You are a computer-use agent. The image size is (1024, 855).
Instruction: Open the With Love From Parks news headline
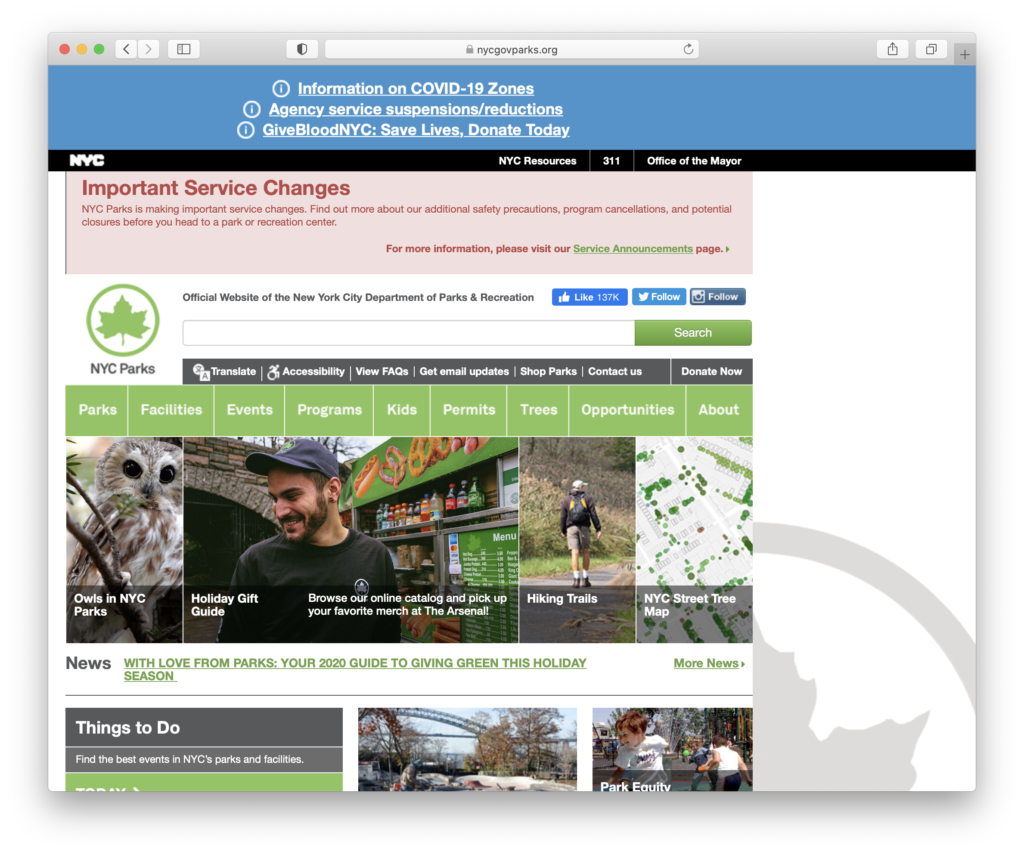click(x=355, y=669)
